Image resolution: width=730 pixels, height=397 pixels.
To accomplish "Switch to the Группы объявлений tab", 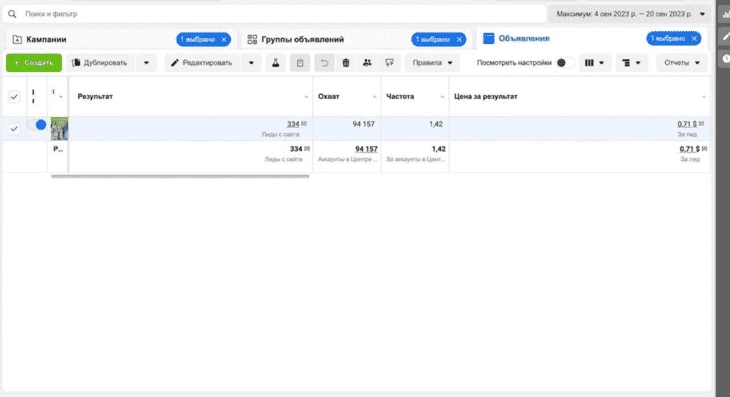I will [303, 40].
